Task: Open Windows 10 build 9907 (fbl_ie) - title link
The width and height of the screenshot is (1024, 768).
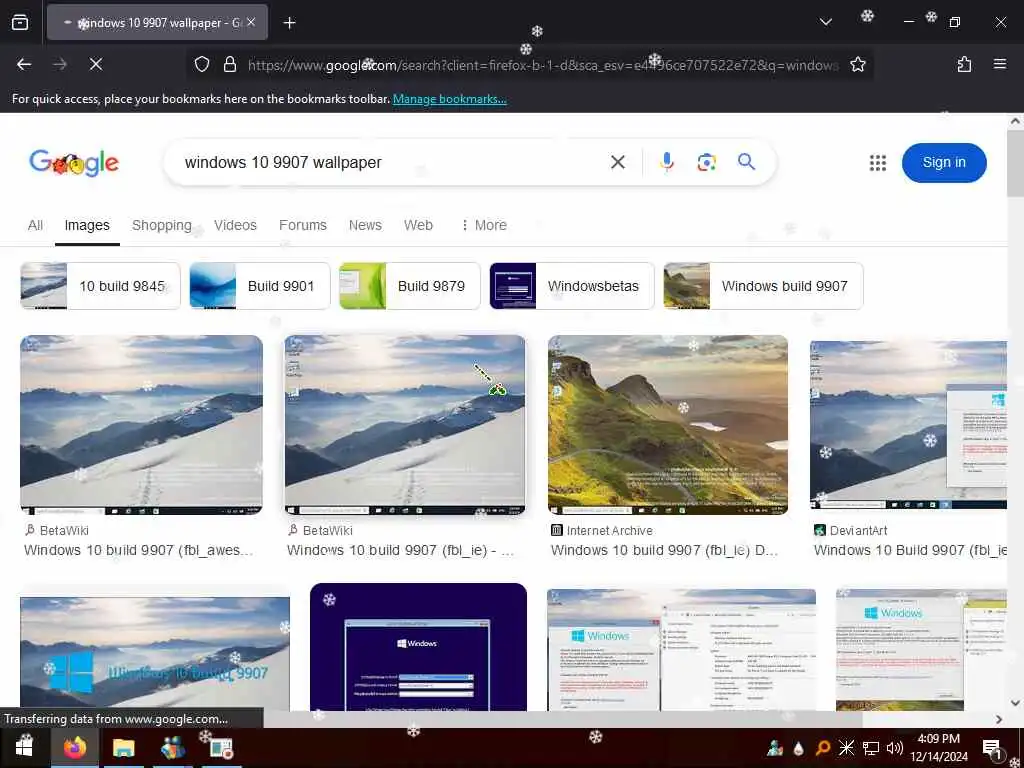Action: click(400, 551)
